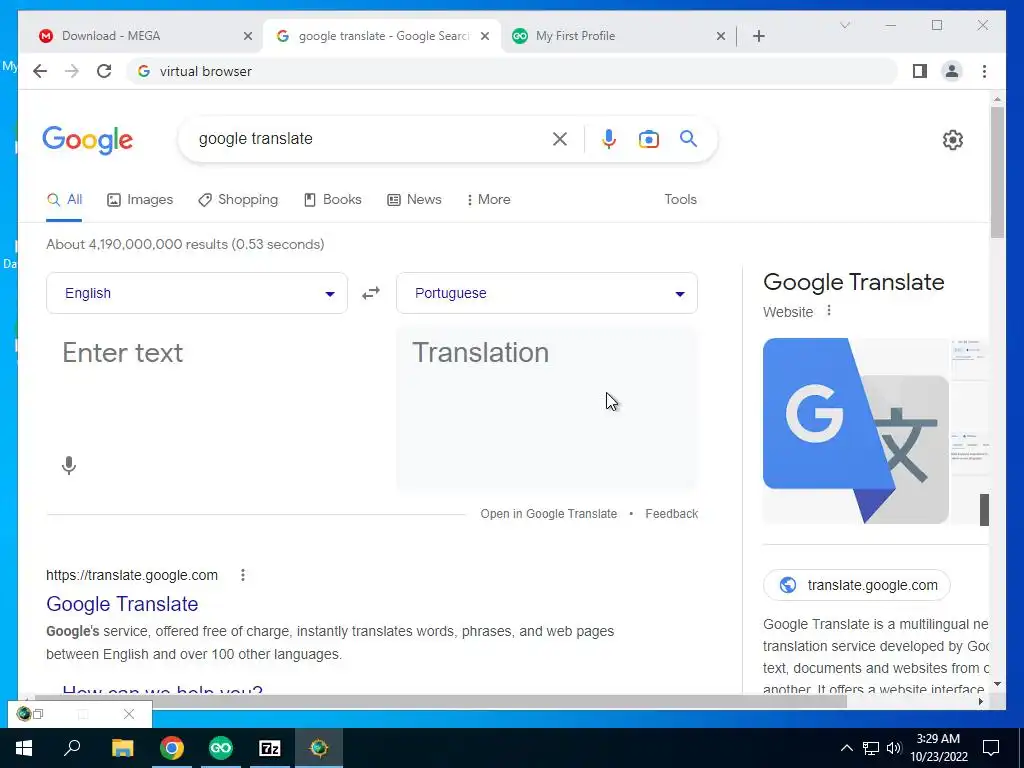
Task: Open the English source language dropdown
Action: pyautogui.click(x=197, y=293)
